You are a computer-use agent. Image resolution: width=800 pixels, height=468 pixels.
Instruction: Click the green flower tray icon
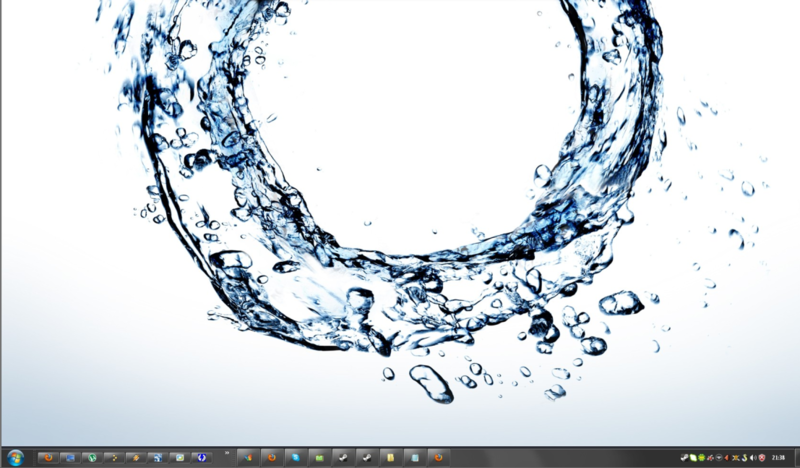pyautogui.click(x=702, y=457)
